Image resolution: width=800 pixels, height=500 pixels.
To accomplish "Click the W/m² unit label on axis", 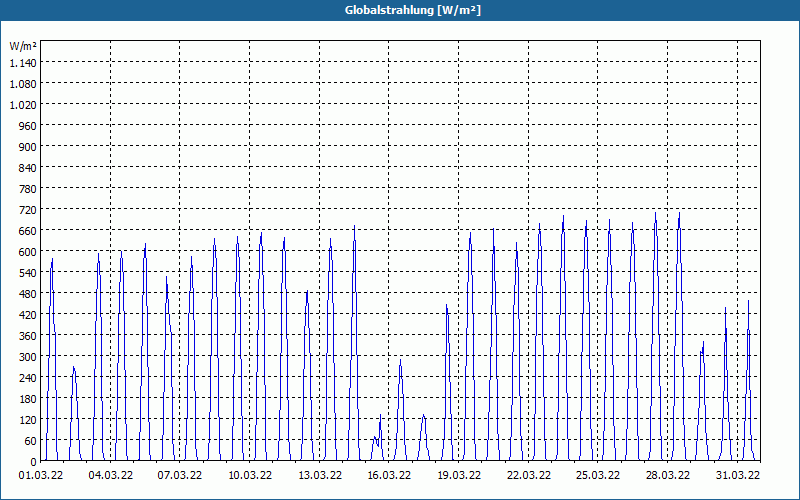I will point(23,46).
